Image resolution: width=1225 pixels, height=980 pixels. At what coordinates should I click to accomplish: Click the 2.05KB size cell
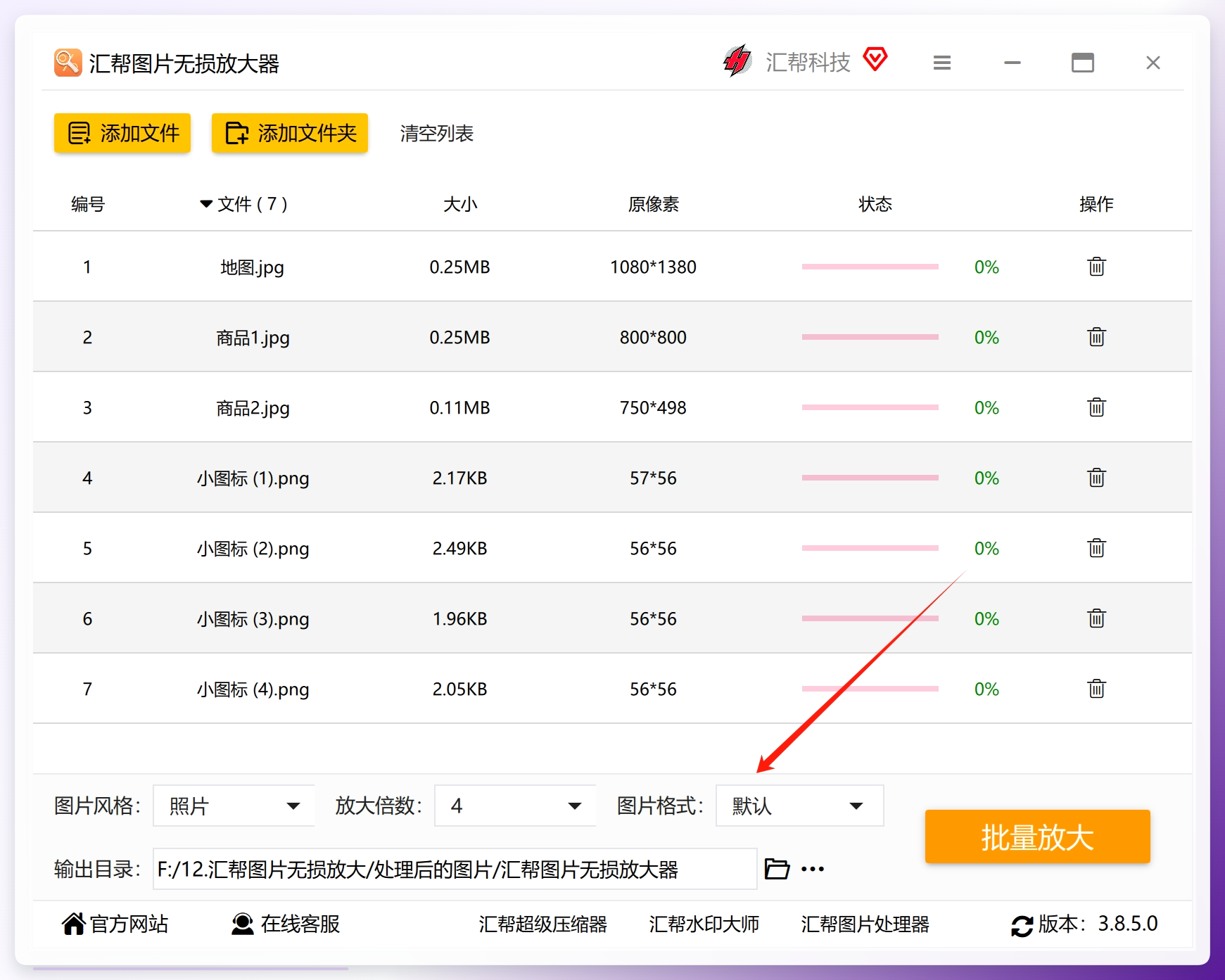[460, 689]
